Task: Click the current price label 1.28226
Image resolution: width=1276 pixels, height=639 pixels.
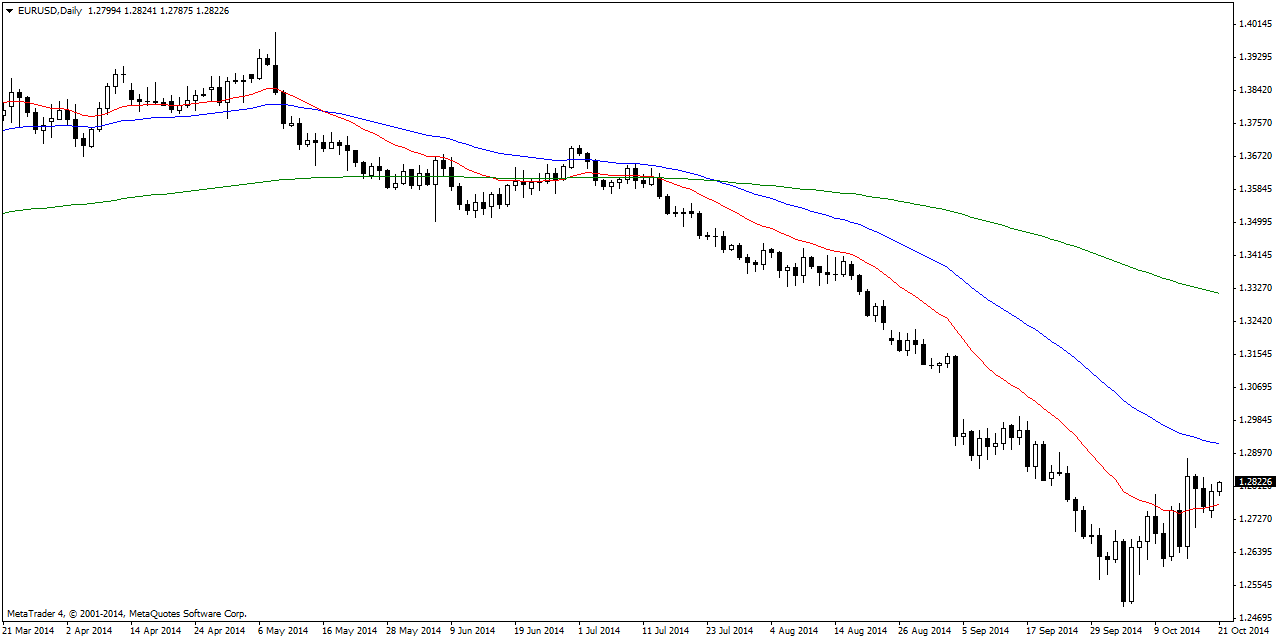Action: pos(1254,482)
